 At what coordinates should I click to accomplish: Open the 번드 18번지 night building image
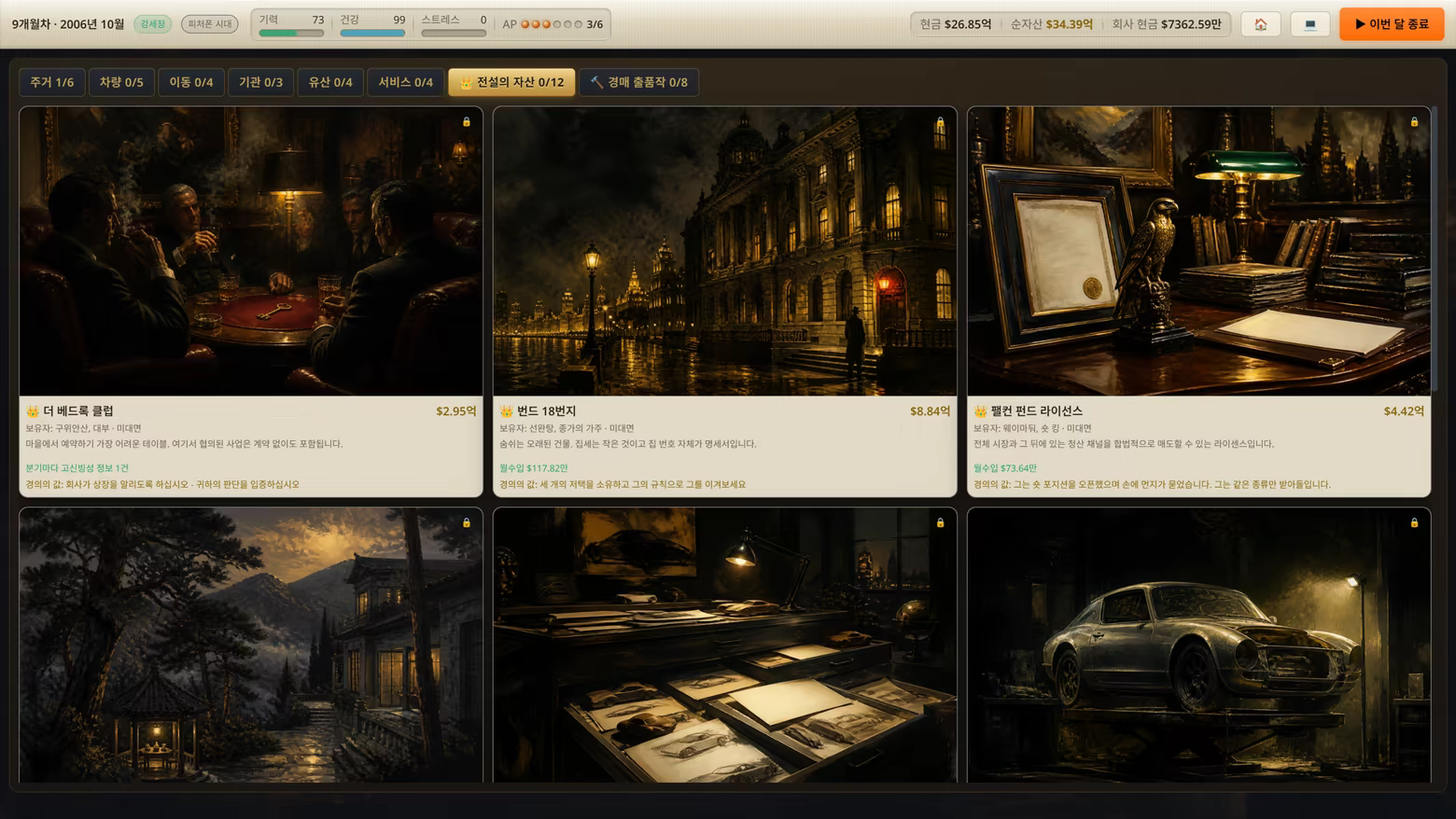point(725,251)
